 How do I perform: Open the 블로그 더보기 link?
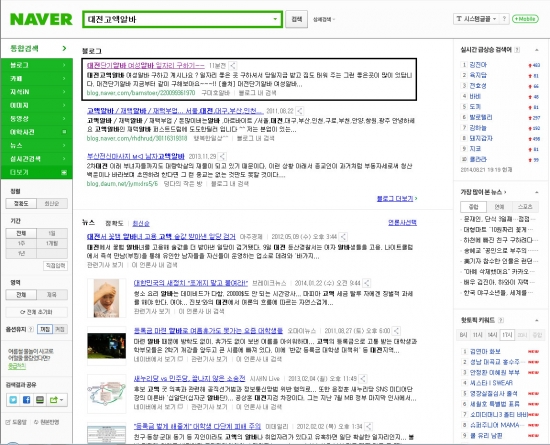point(397,198)
